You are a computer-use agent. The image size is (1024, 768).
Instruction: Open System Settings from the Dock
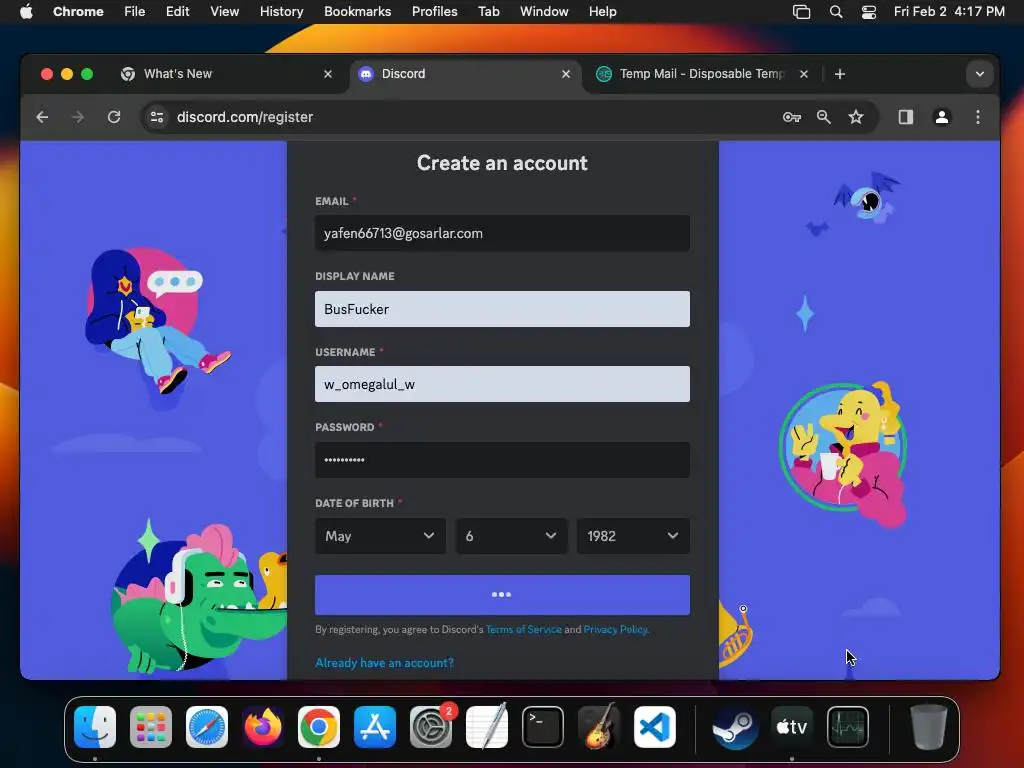click(431, 727)
